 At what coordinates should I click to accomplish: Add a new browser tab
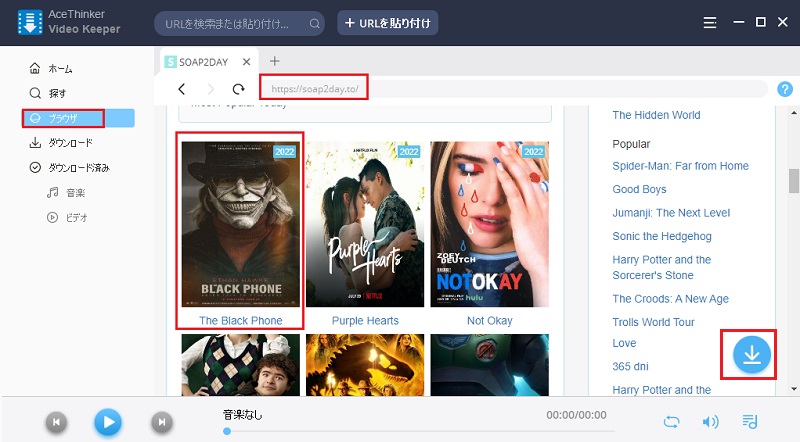tap(274, 61)
